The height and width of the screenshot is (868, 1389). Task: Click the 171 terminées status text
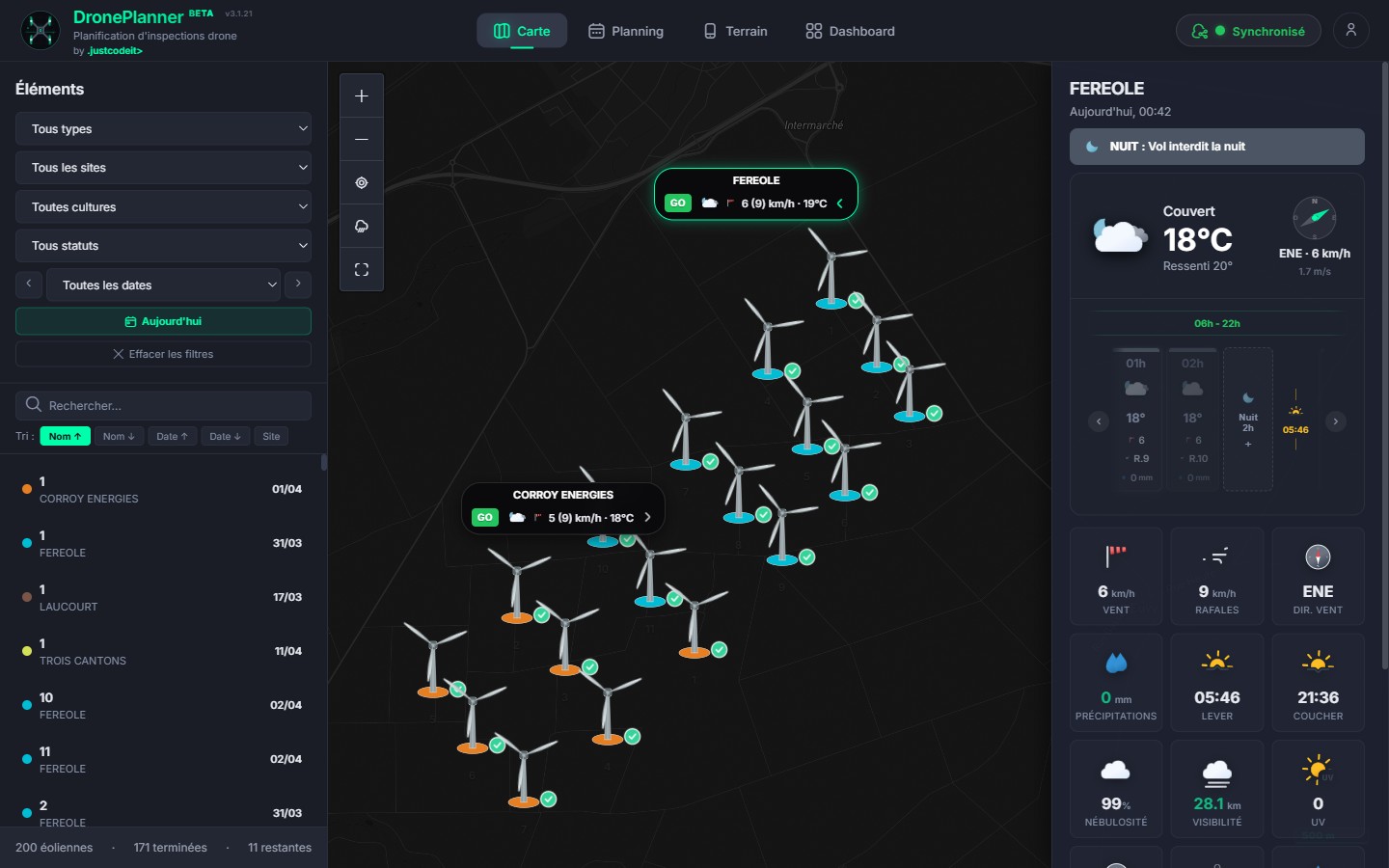(x=170, y=848)
